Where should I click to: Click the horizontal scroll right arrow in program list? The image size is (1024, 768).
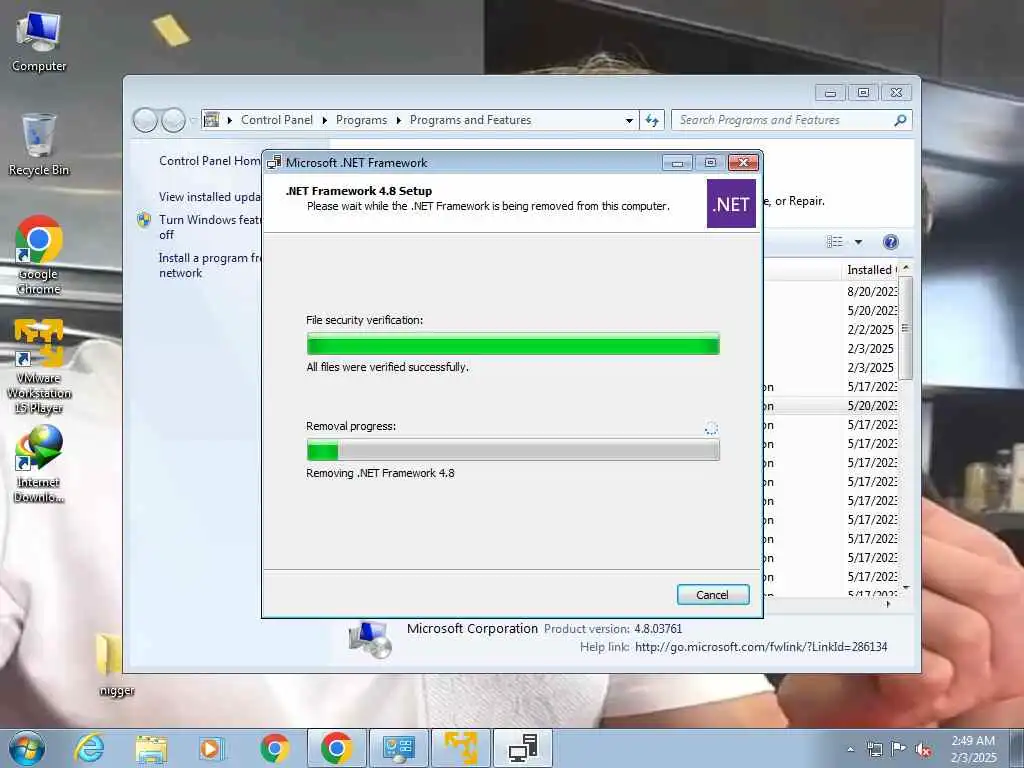888,605
